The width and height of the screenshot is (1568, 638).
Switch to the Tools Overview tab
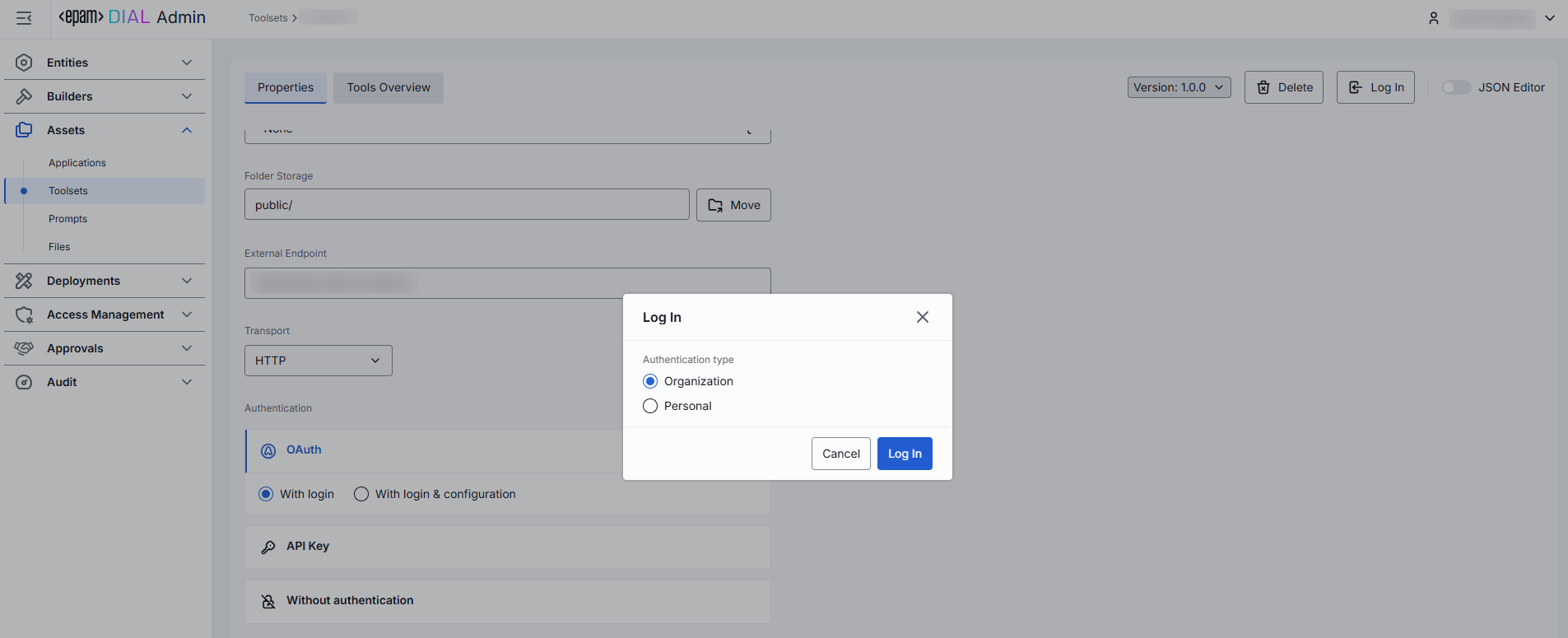pyautogui.click(x=389, y=87)
